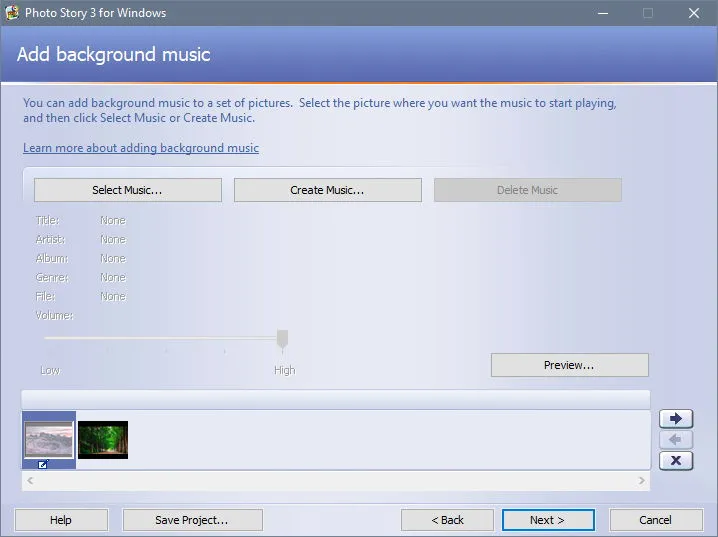The image size is (718, 537).
Task: Open the Create Music dialog
Action: click(x=328, y=190)
